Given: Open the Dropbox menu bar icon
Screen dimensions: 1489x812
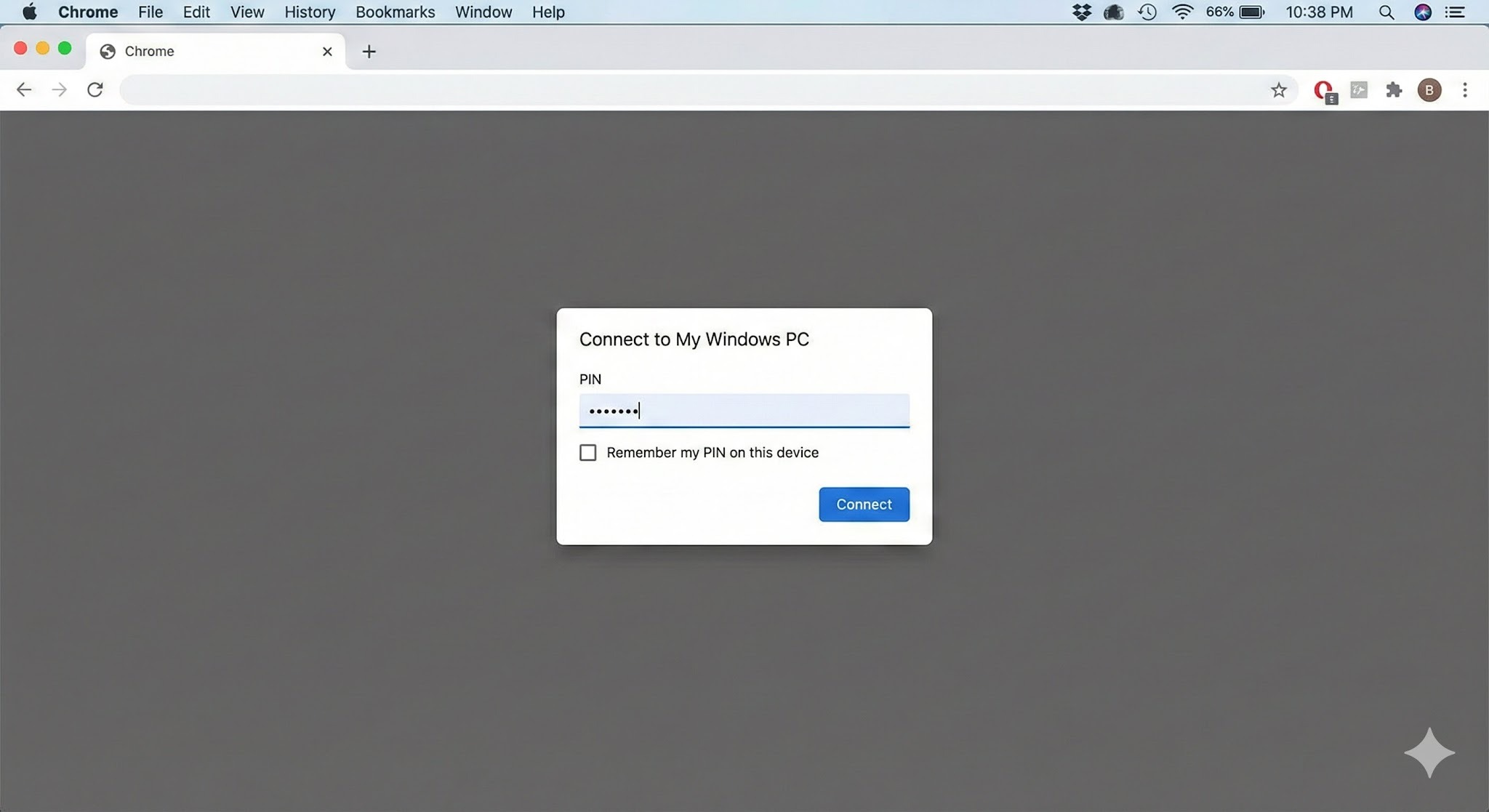Looking at the screenshot, I should coord(1082,12).
